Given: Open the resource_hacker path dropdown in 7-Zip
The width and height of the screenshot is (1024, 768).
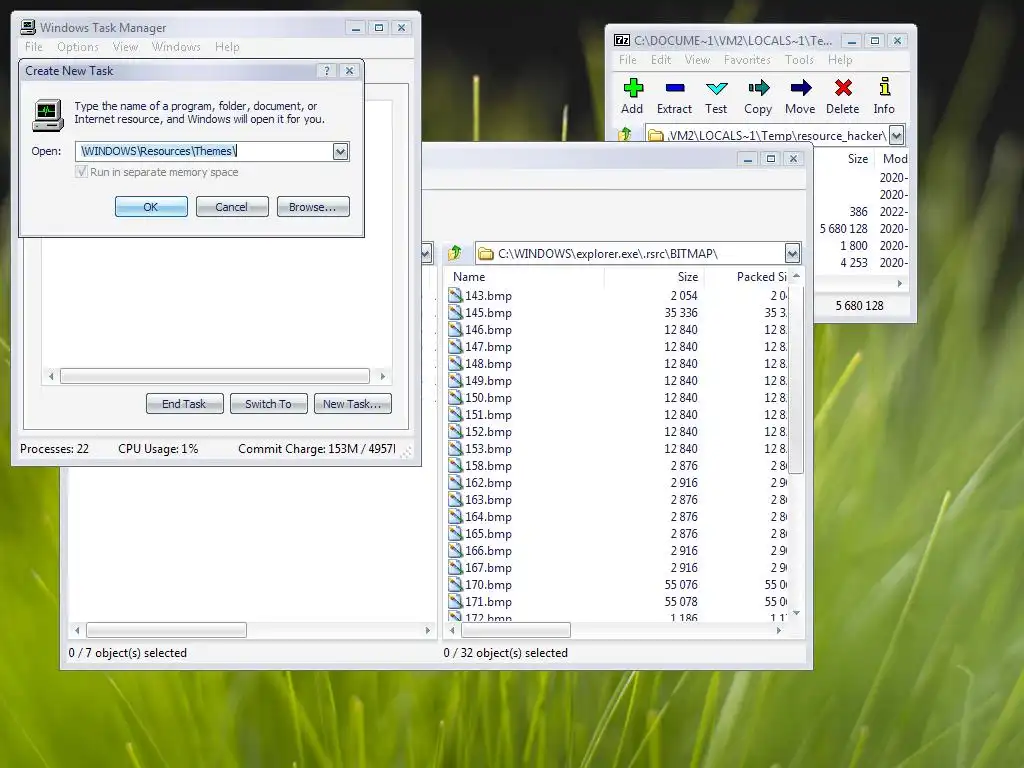Looking at the screenshot, I should click(897, 135).
